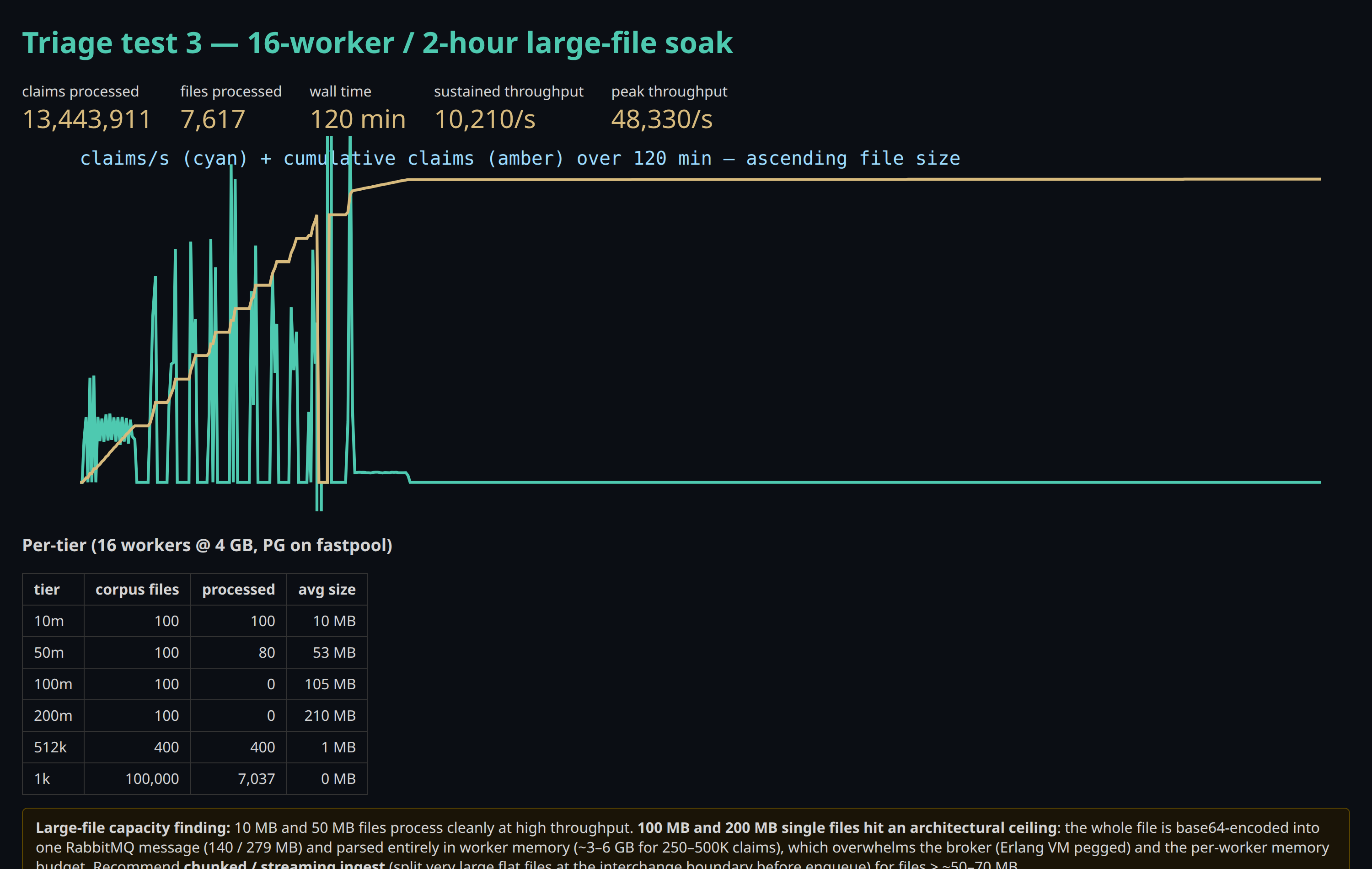Click the chart caption about claims/s
This screenshot has width=1372, height=869.
pos(520,158)
